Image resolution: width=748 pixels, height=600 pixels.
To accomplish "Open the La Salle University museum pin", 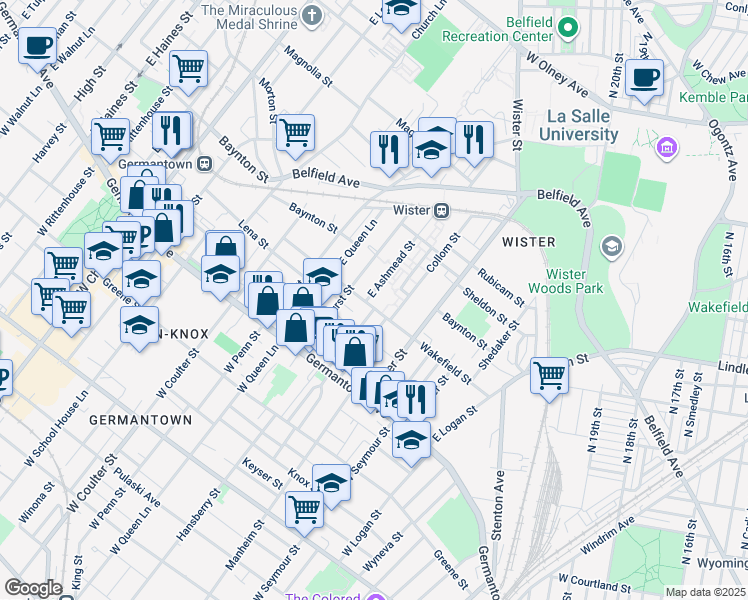I will point(665,150).
